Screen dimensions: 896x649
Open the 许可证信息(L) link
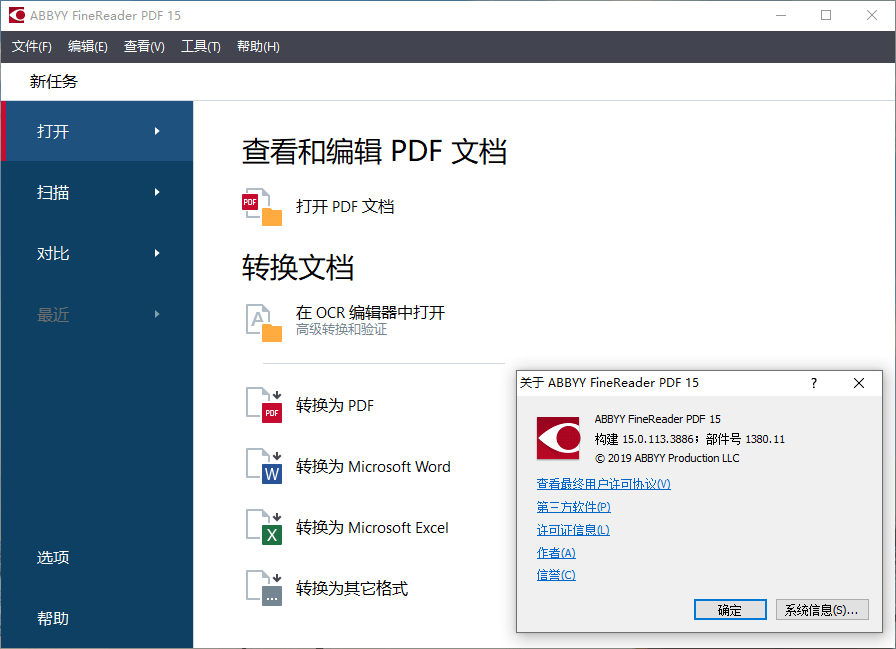573,530
